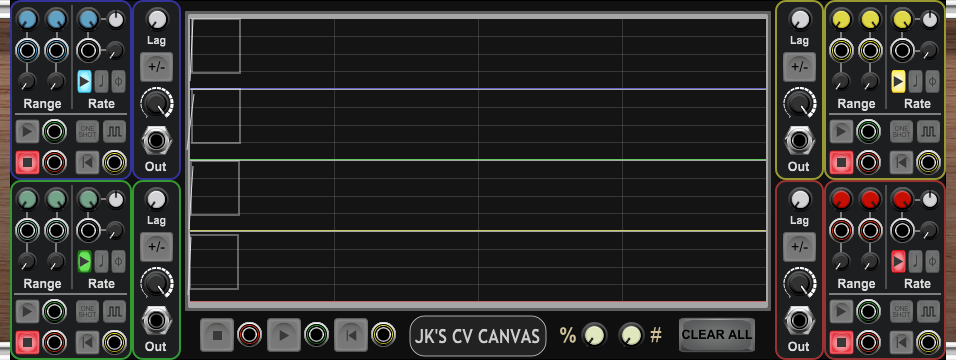Click the green channel small white Rate knob

coord(115,200)
